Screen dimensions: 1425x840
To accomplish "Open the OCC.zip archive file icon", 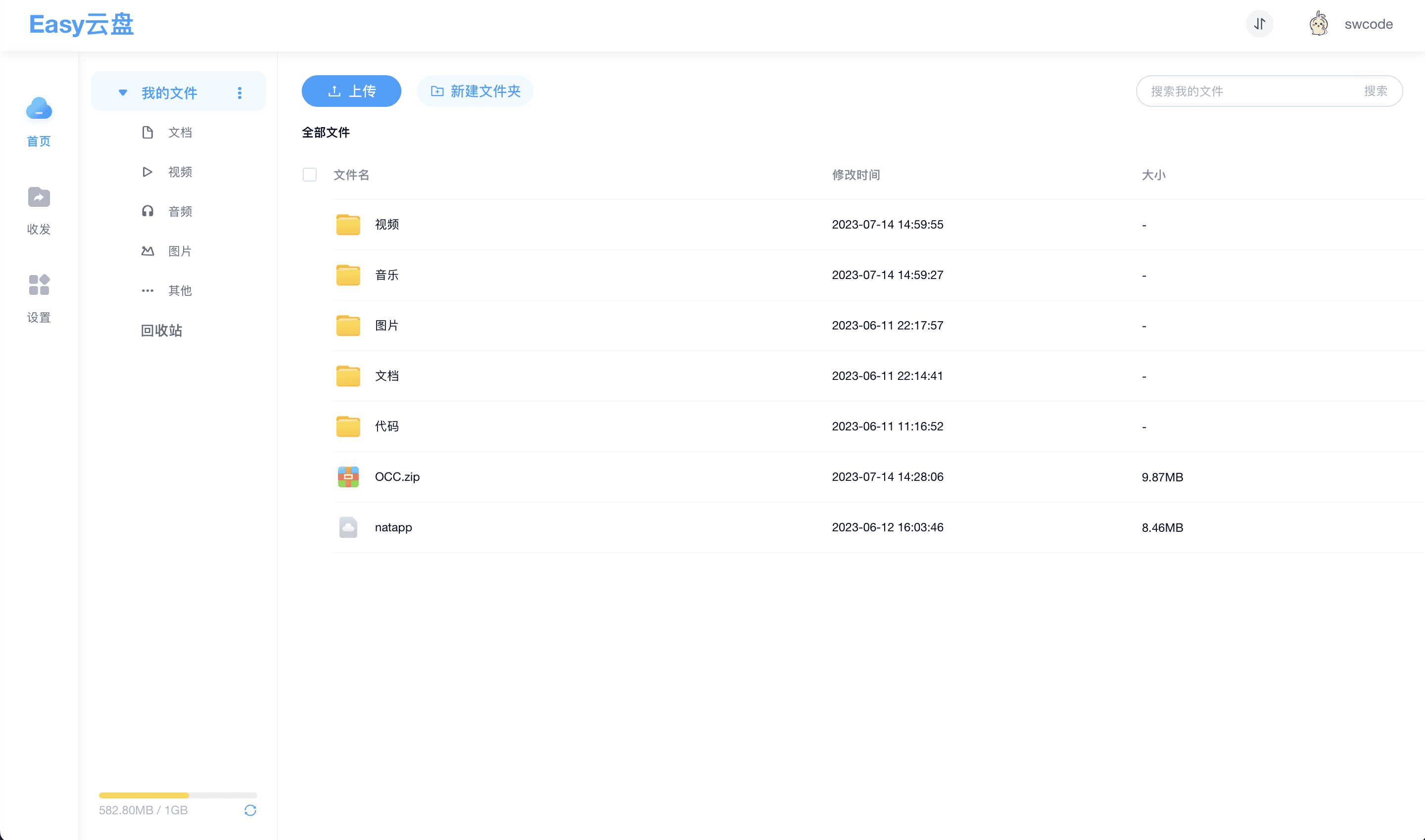I will (348, 476).
